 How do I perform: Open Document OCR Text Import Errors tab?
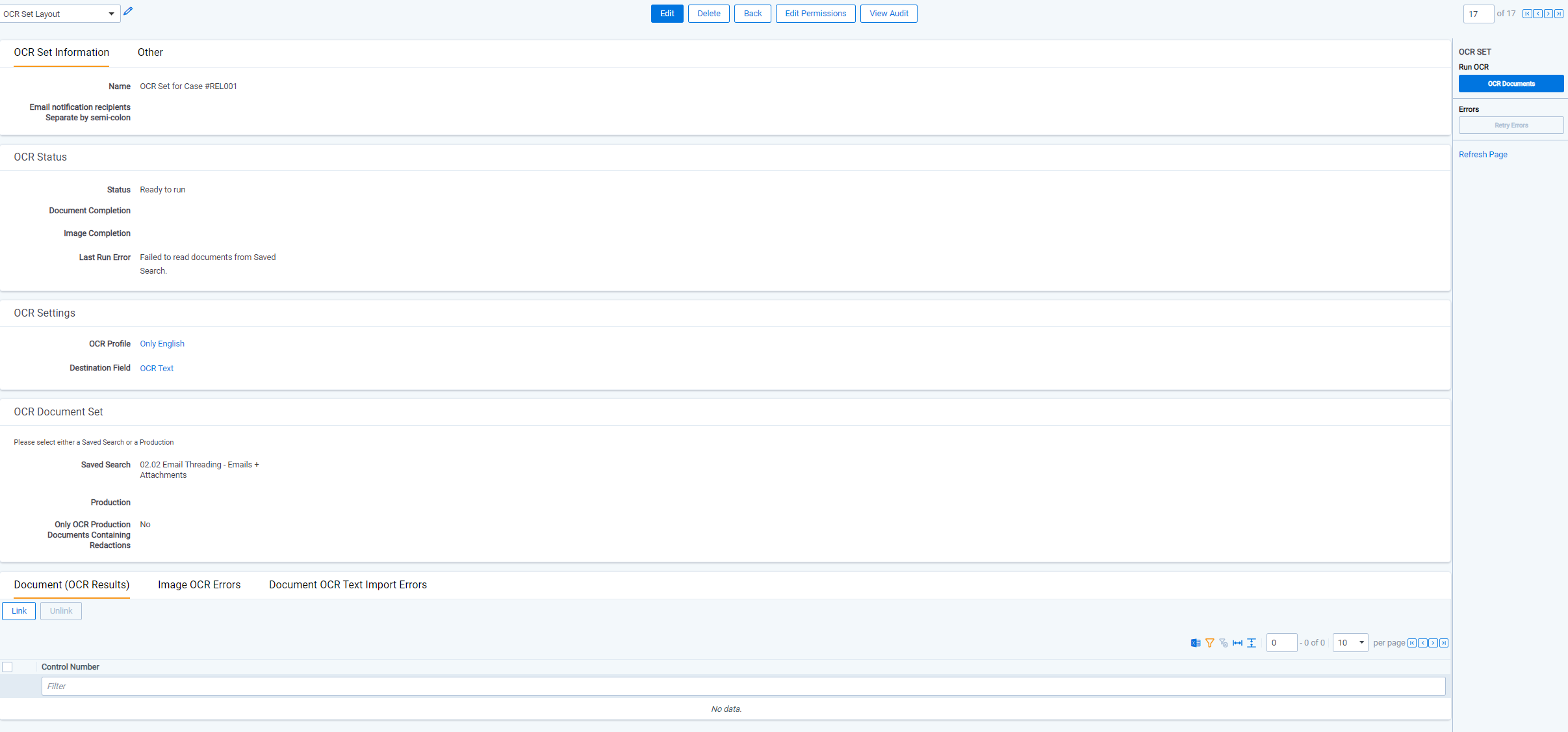coord(348,585)
